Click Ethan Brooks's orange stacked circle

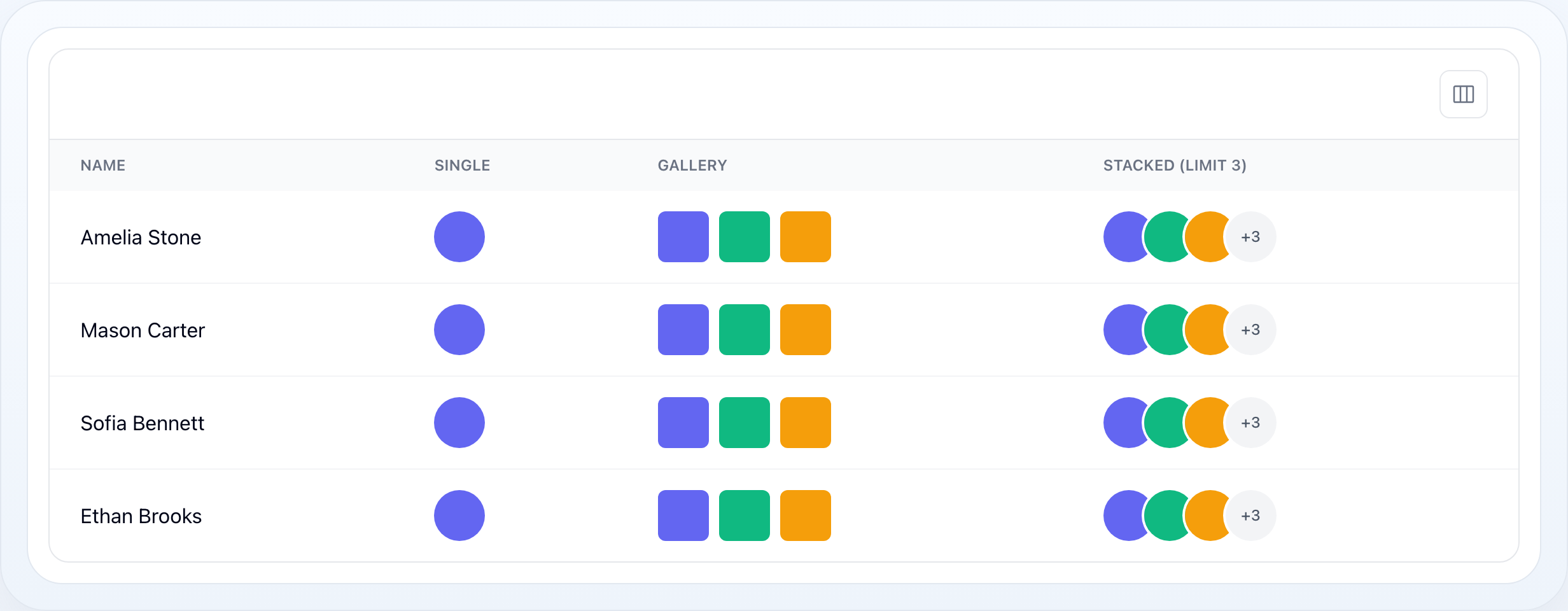pos(1207,516)
